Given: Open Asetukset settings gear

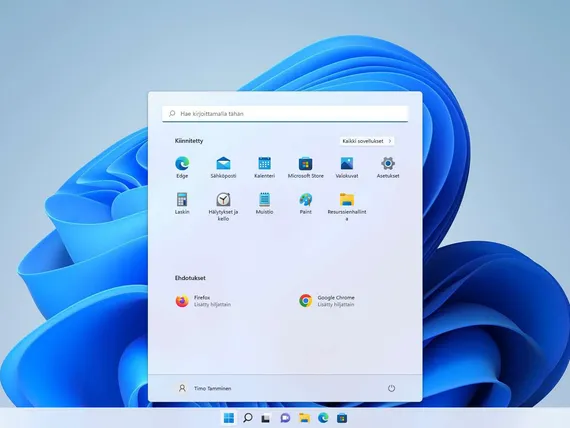Looking at the screenshot, I should pos(388,167).
